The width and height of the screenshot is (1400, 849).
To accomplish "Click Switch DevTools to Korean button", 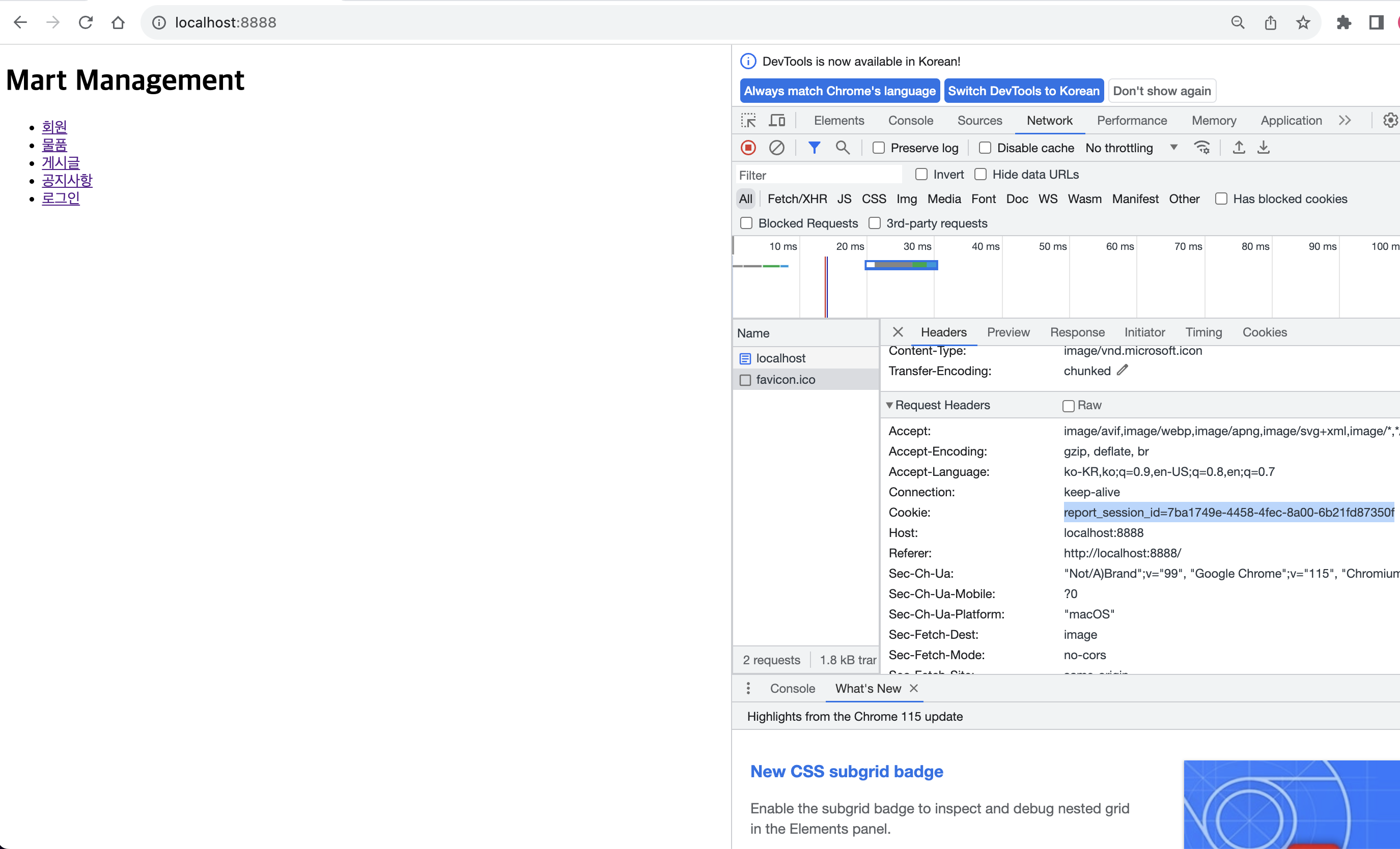I will [1023, 91].
